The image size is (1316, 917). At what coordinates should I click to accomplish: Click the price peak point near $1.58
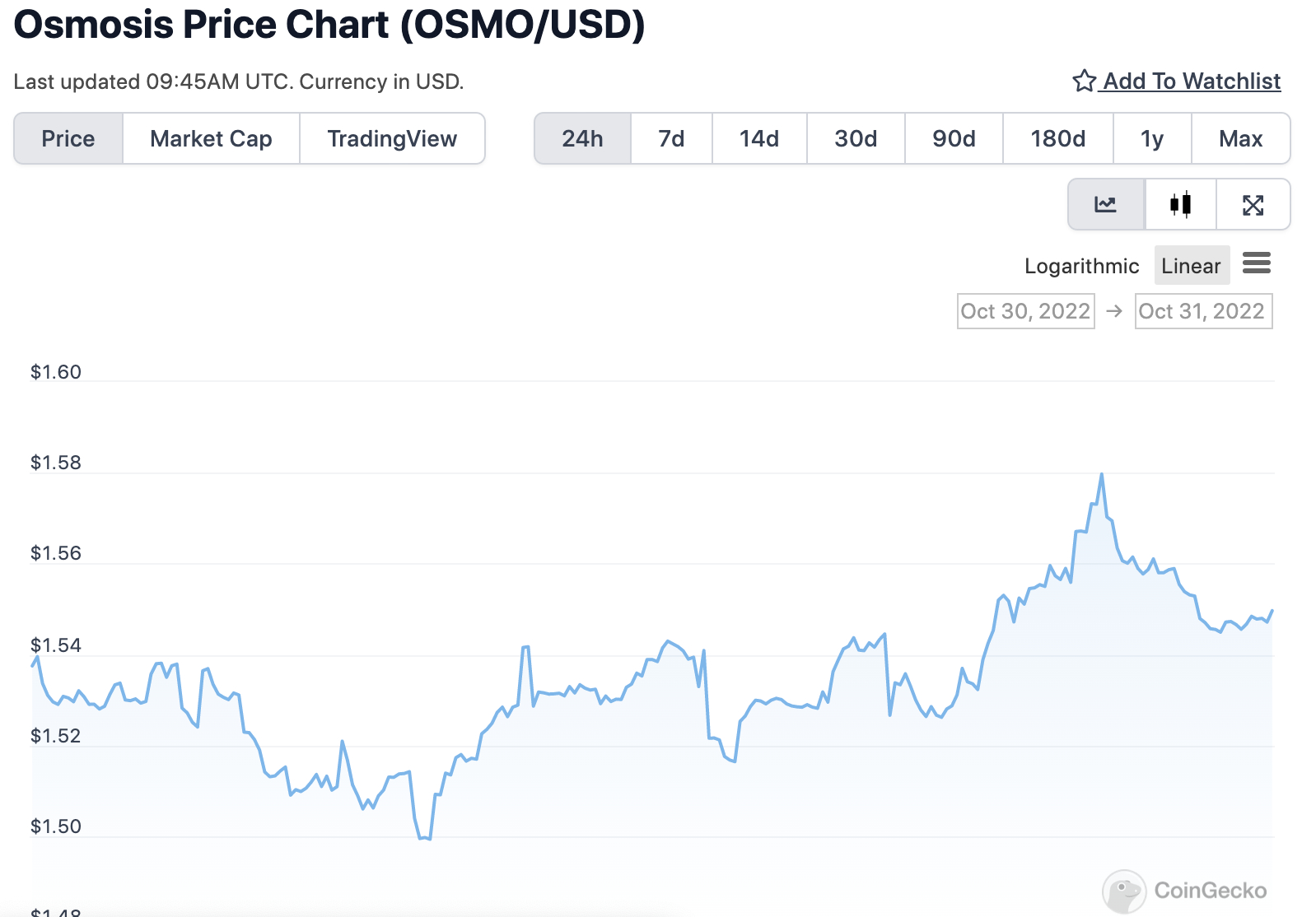1101,475
